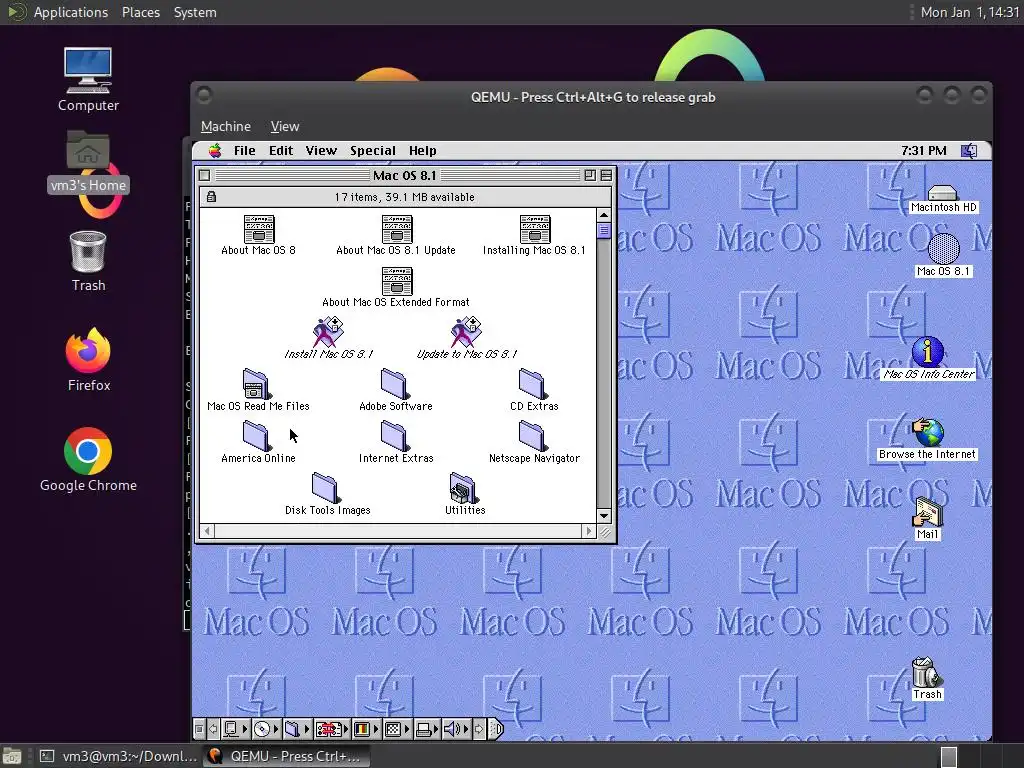
Task: Select the Netscape Navigator folder
Action: tap(534, 442)
